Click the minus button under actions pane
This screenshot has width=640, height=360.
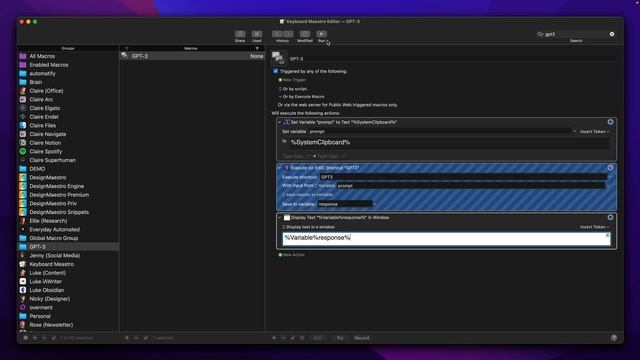[283, 338]
